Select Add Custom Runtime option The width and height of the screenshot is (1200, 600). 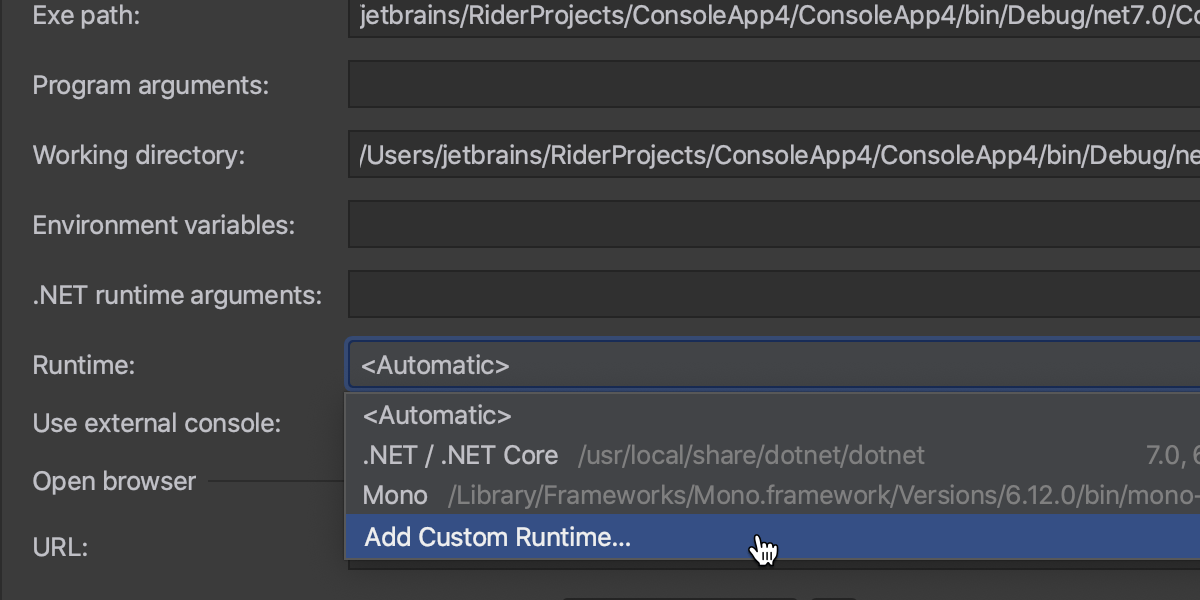coord(497,537)
